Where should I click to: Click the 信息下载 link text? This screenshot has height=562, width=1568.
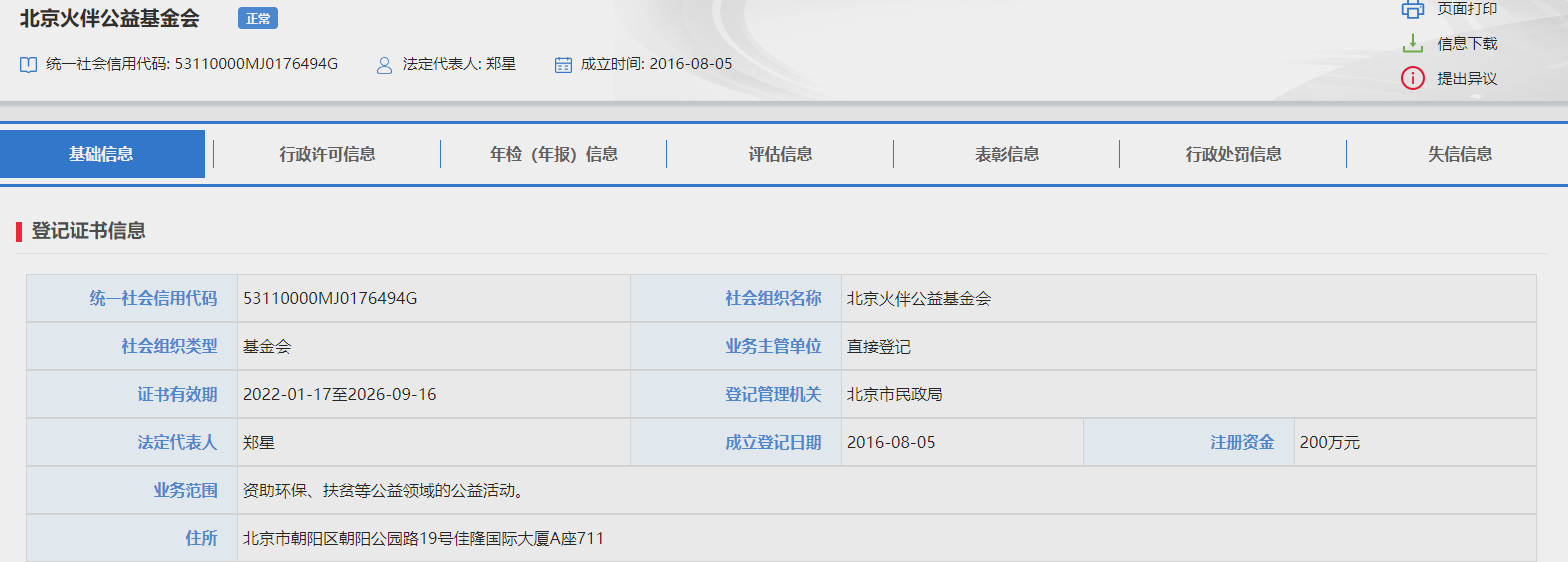pyautogui.click(x=1467, y=44)
